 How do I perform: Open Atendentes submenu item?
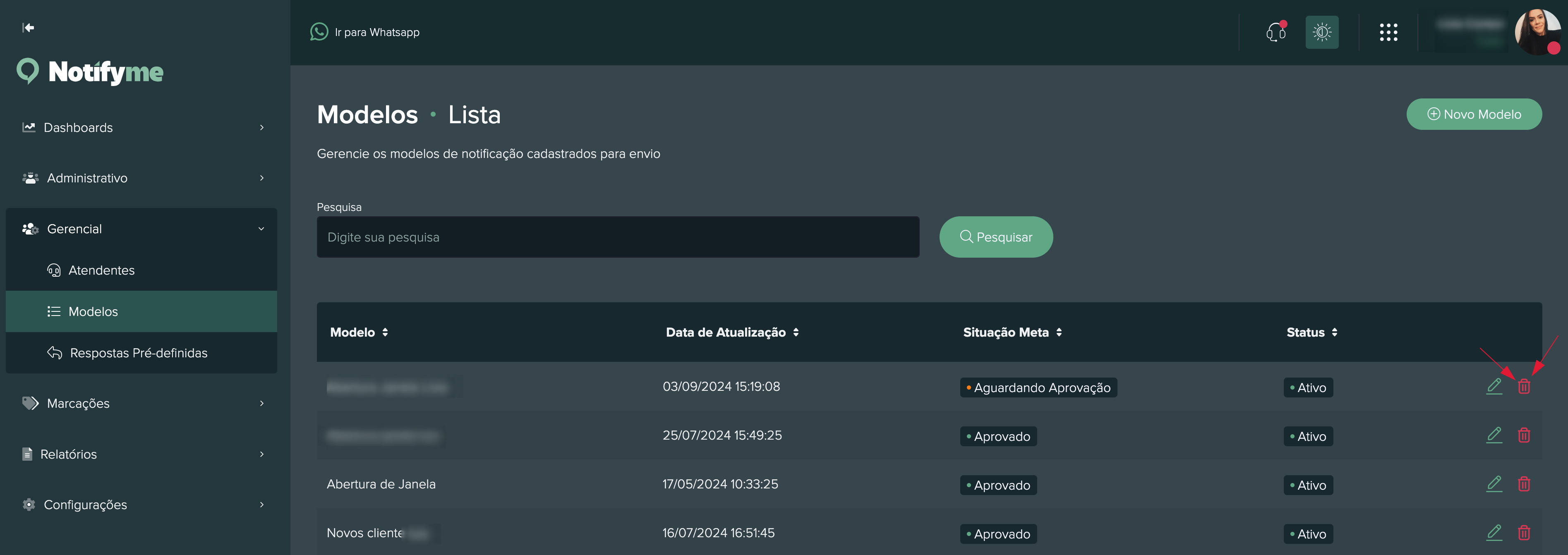101,270
